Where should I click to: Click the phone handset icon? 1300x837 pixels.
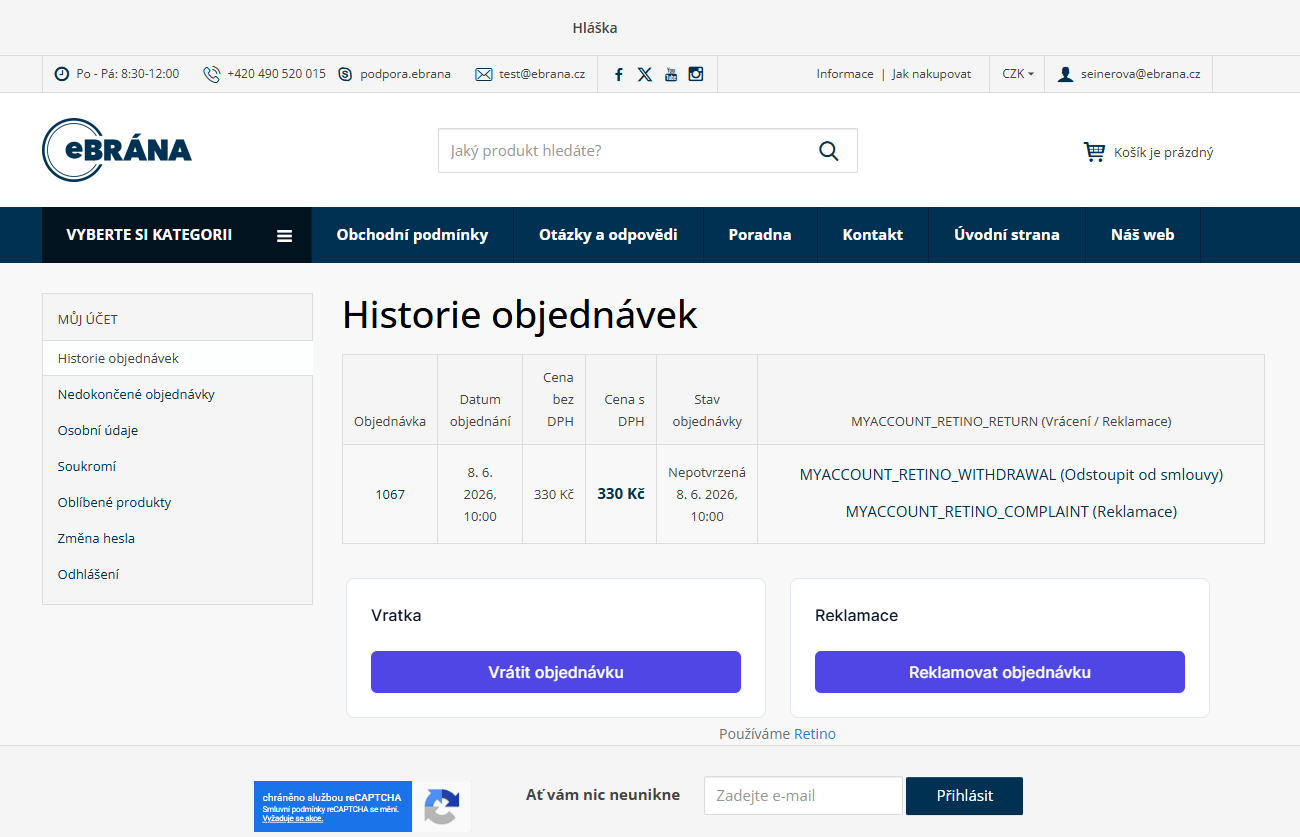pos(211,74)
